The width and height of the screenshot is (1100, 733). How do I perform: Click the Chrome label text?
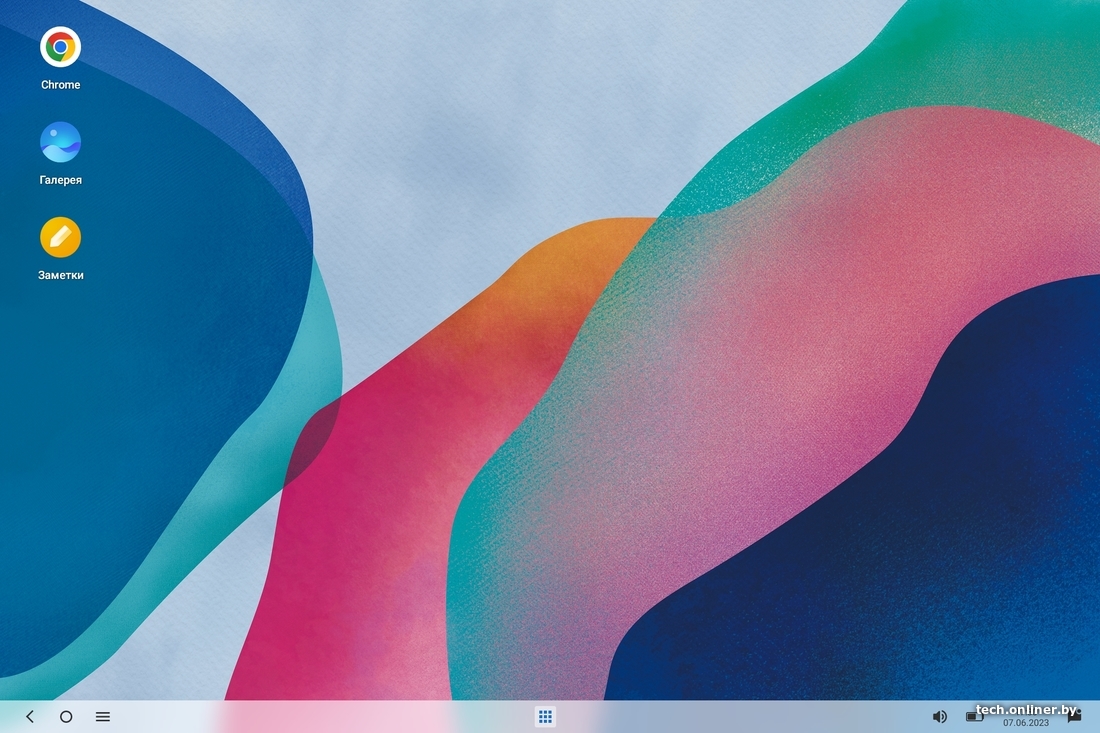[60, 85]
